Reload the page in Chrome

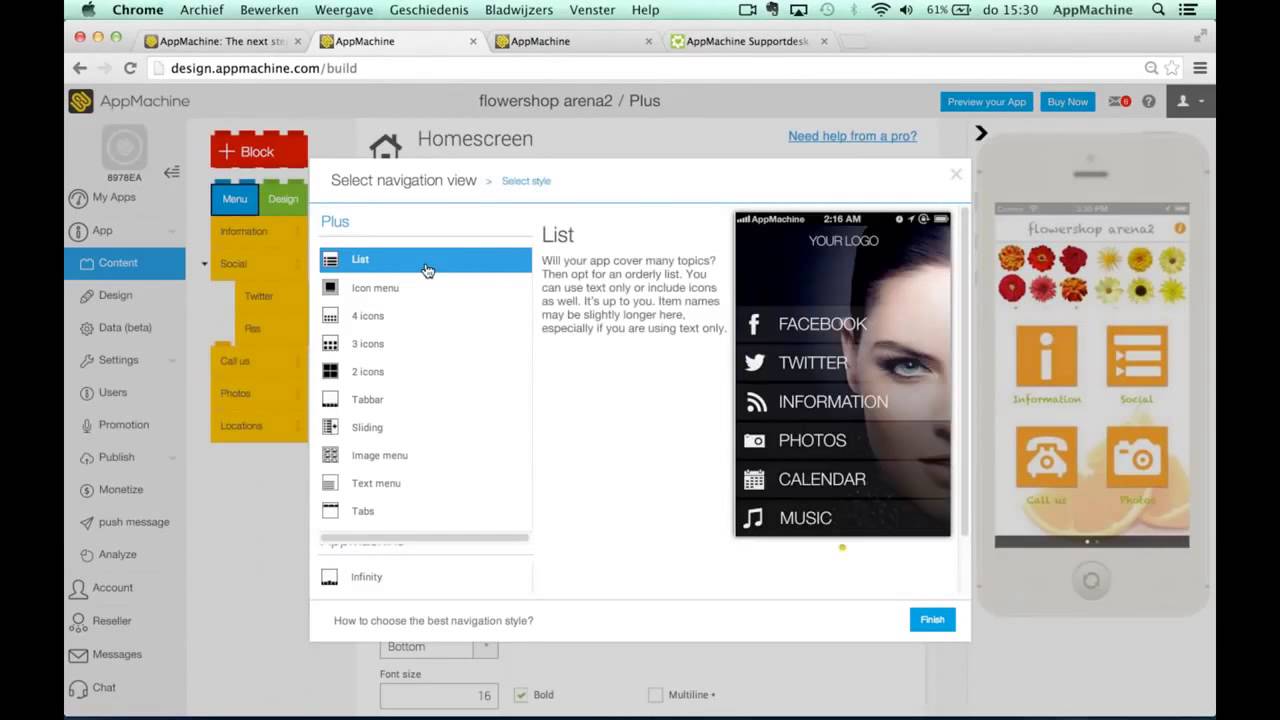(x=130, y=68)
